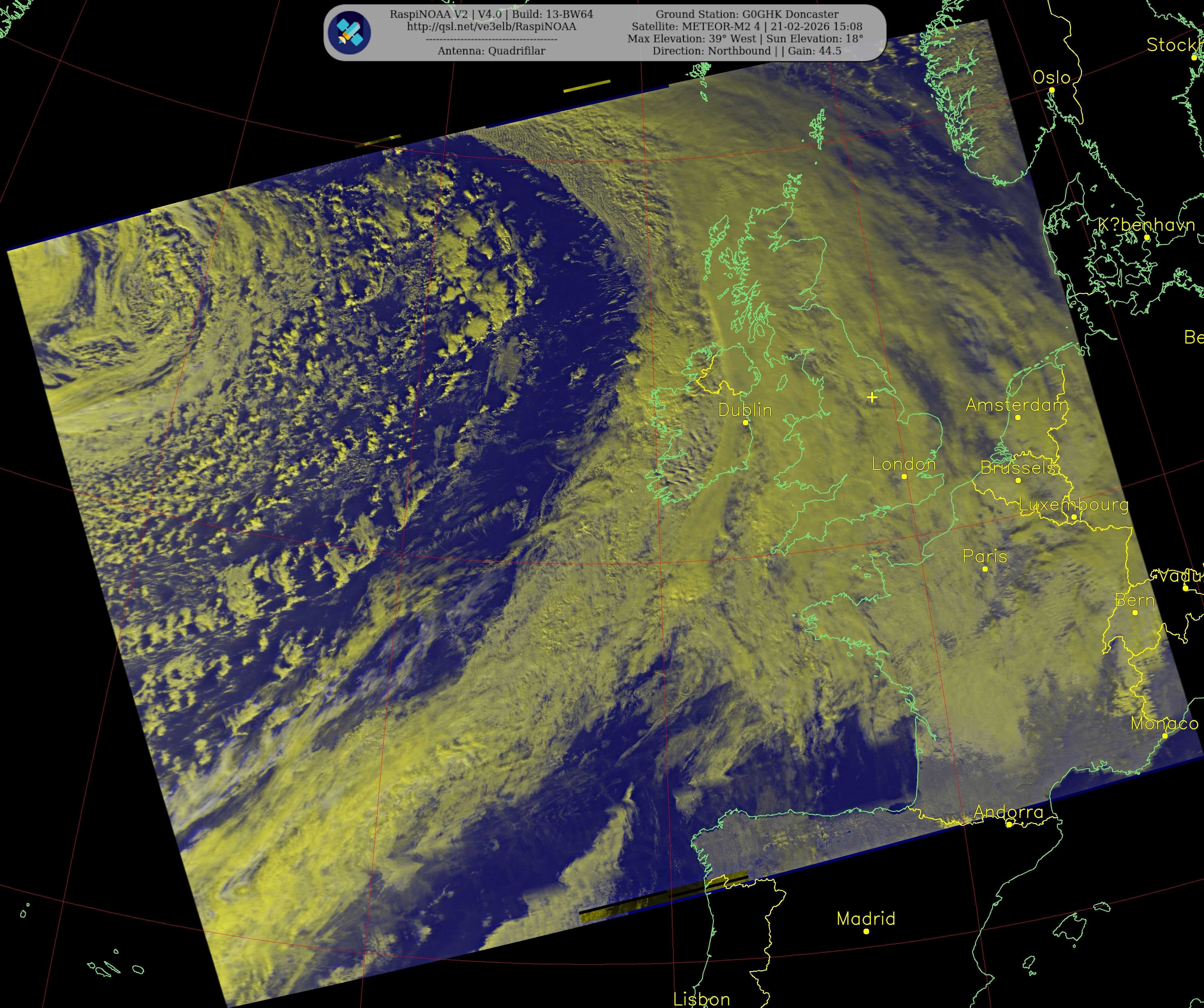
Task: Click the London city dot marker
Action: click(904, 476)
